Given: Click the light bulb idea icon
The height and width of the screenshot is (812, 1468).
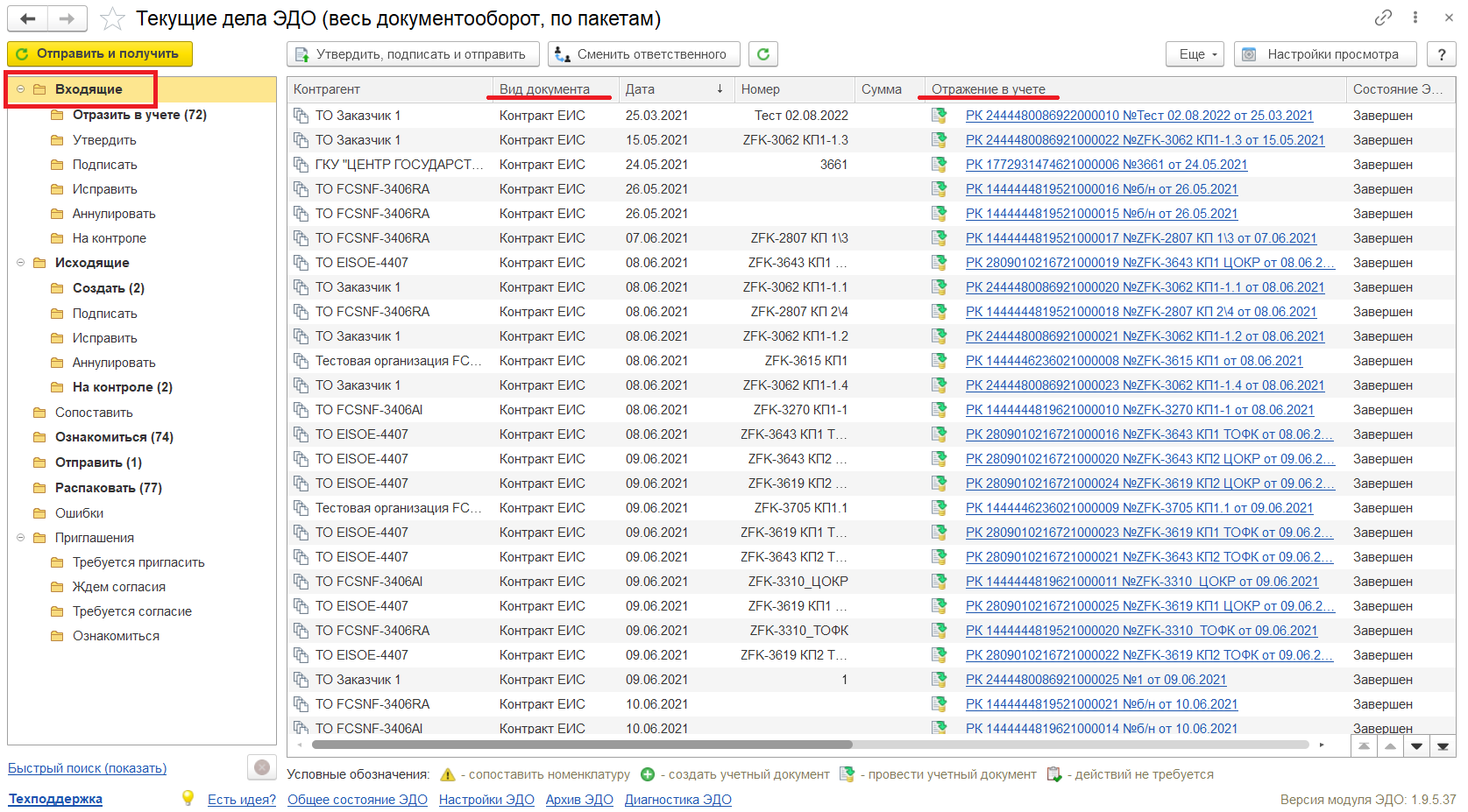Looking at the screenshot, I should click(x=188, y=798).
